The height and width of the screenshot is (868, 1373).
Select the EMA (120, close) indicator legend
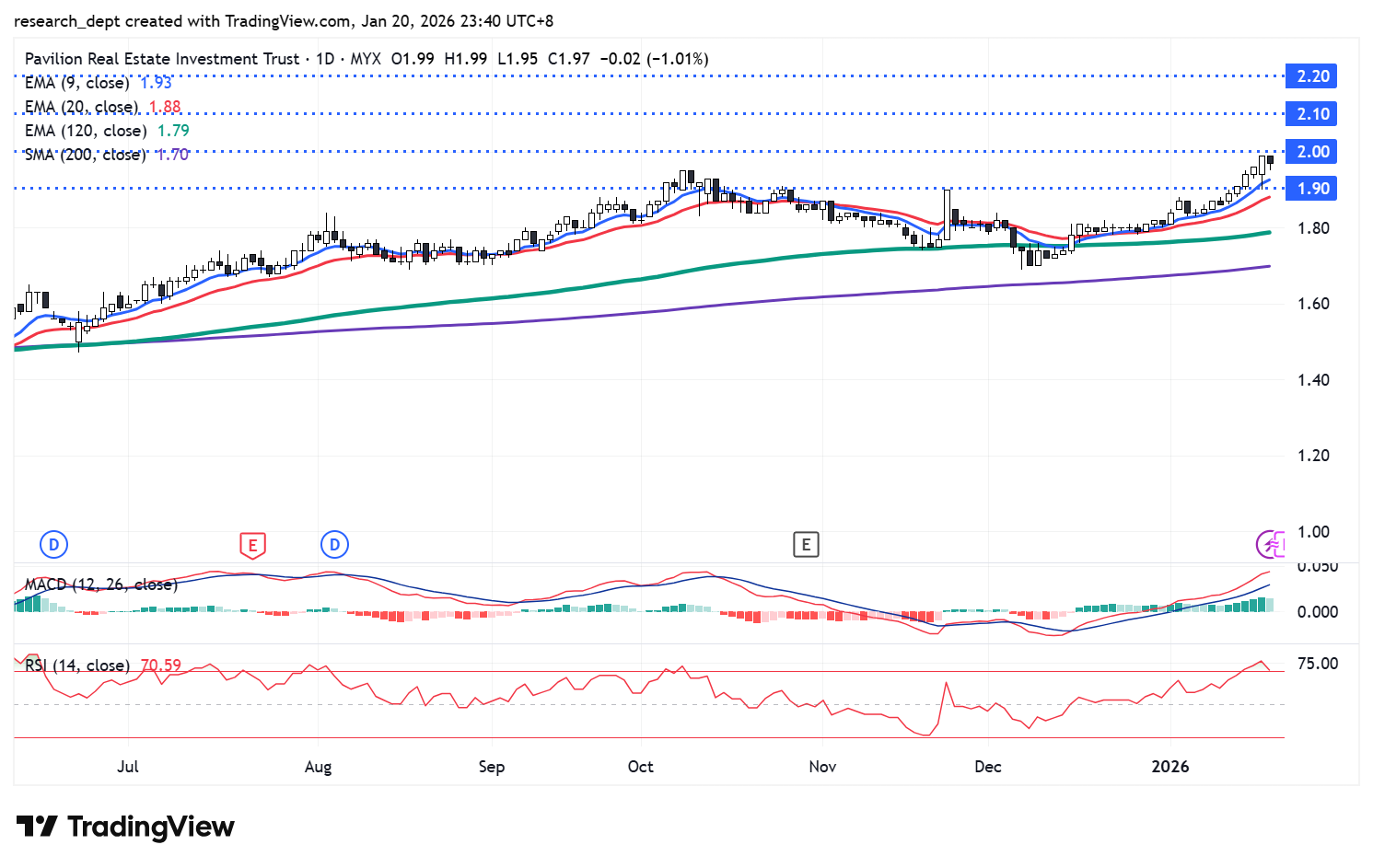point(86,131)
